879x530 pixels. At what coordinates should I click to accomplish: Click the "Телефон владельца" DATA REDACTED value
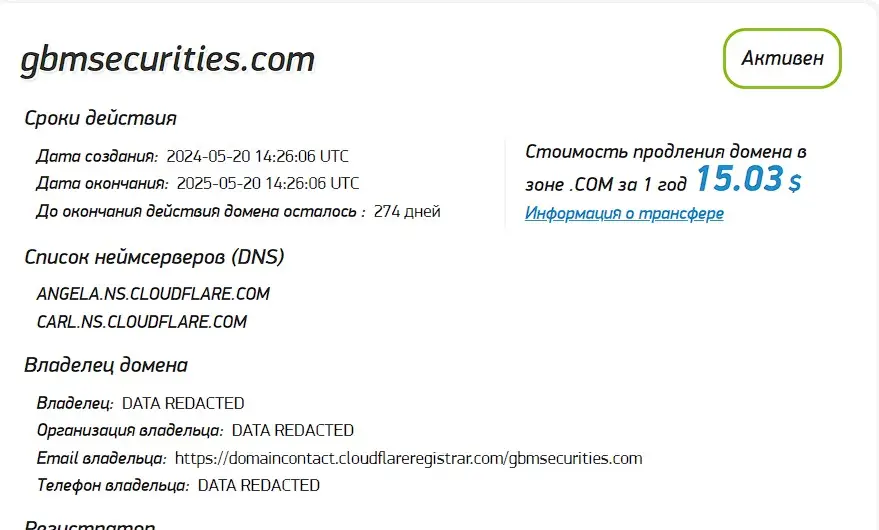click(259, 486)
